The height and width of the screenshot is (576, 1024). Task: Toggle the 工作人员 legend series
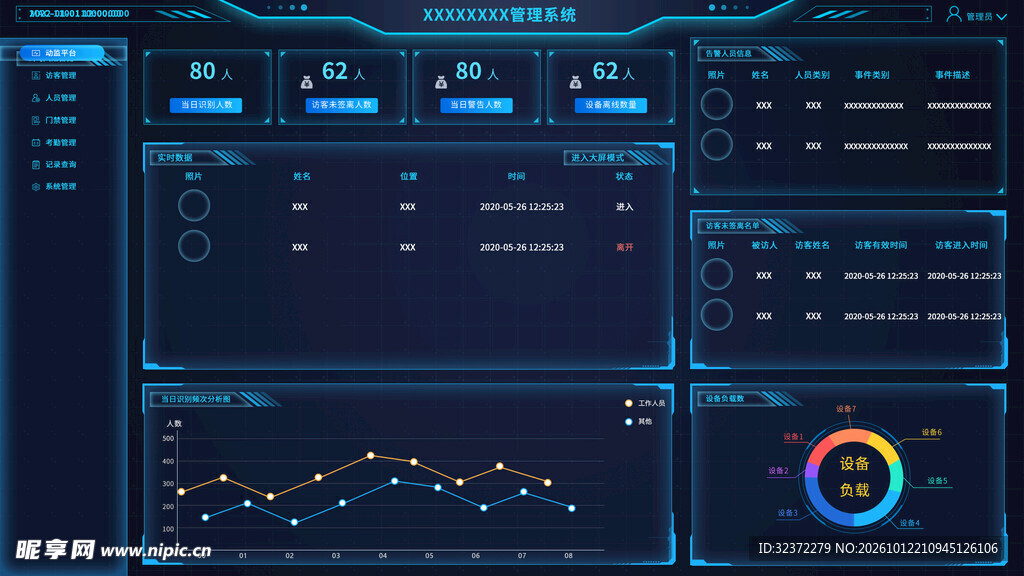[645, 404]
